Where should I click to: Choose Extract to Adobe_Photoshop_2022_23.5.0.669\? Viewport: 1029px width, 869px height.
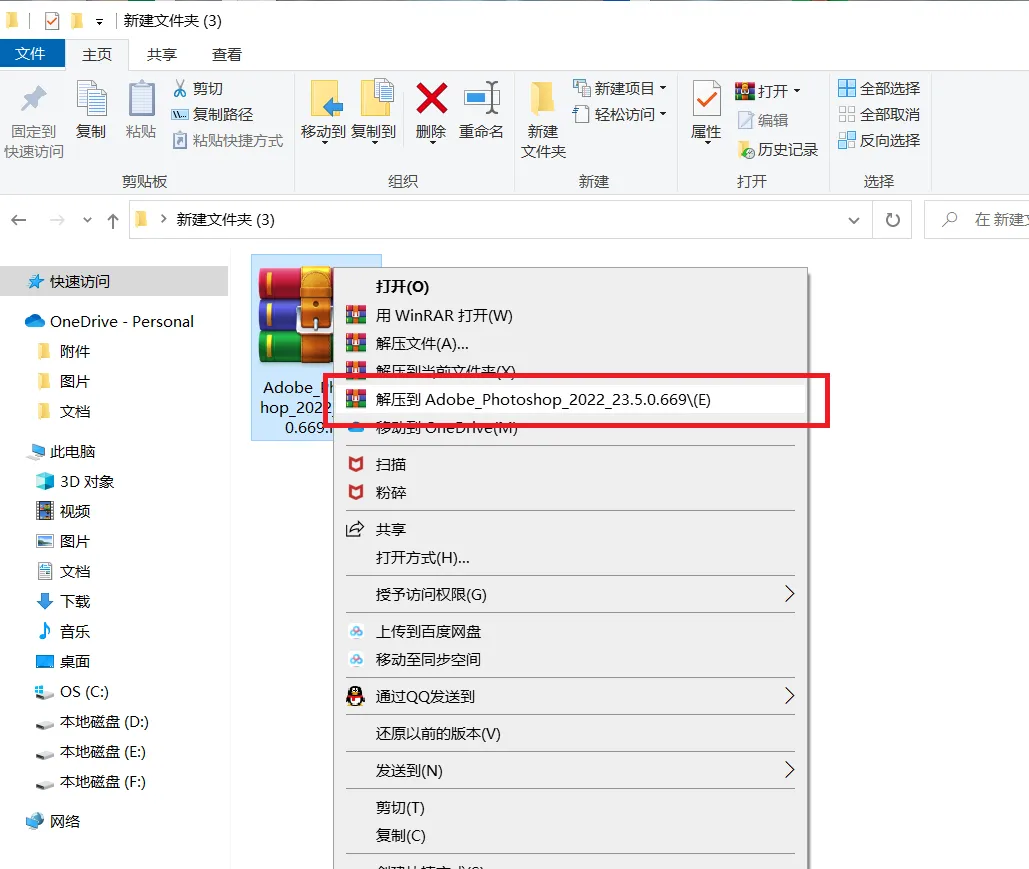570,399
